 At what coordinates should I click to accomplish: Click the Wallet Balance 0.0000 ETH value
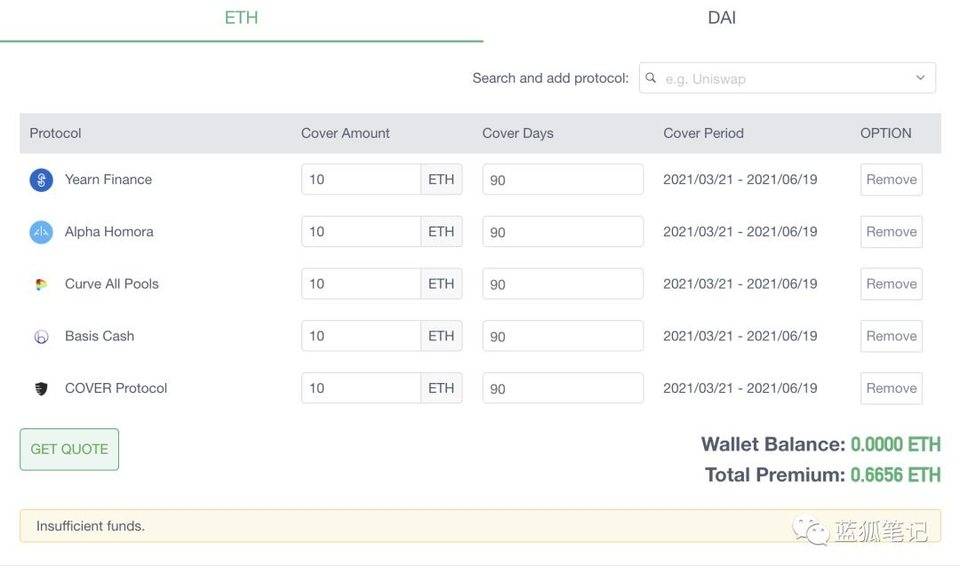coord(895,444)
